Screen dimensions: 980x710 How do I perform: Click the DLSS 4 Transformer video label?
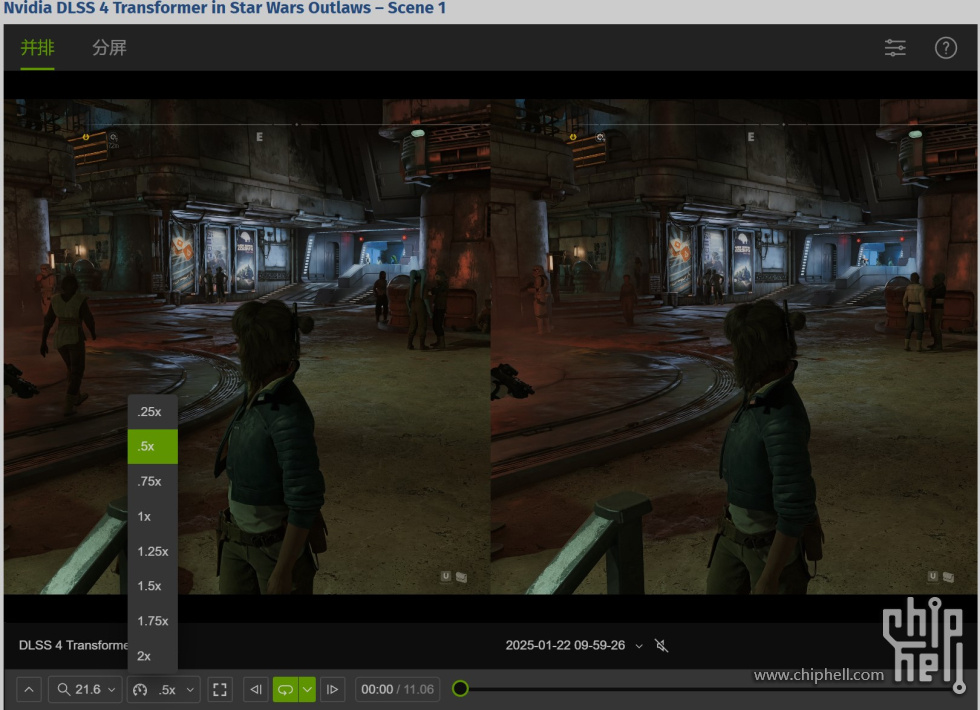click(73, 646)
